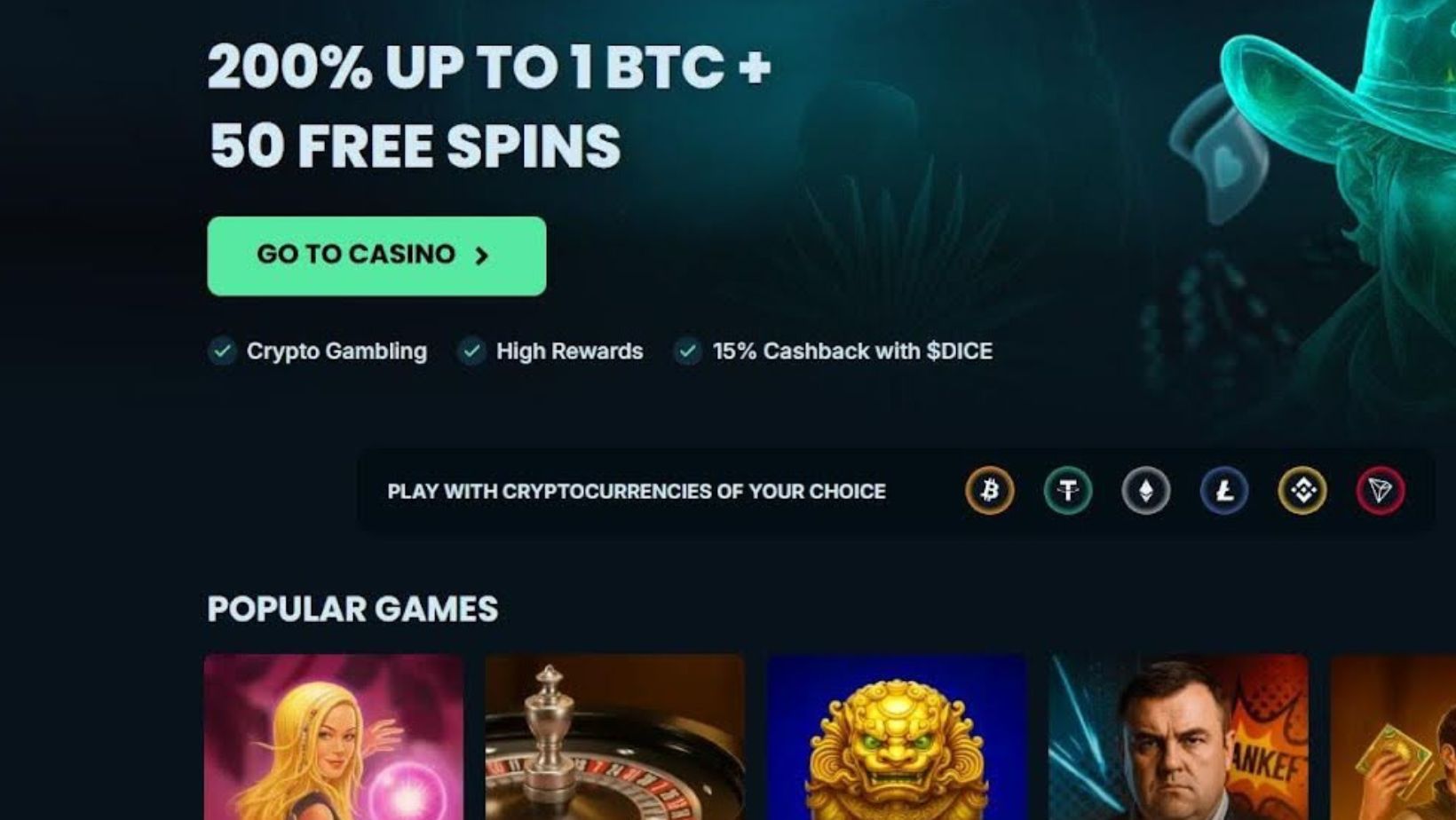Viewport: 1456px width, 820px height.
Task: Choose the Ethereum coin icon
Action: click(1146, 490)
